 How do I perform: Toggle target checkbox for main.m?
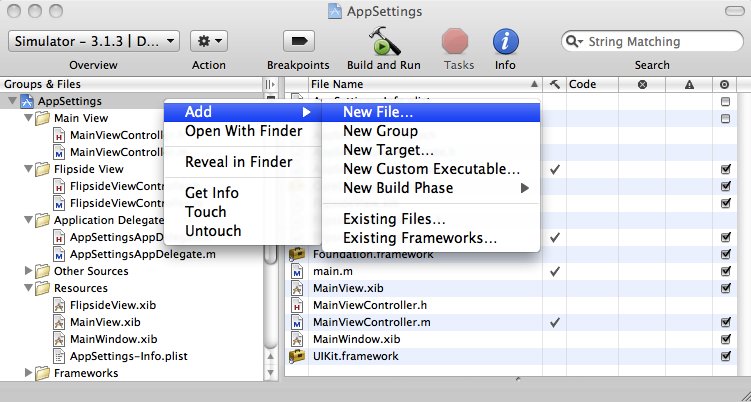tap(725, 271)
